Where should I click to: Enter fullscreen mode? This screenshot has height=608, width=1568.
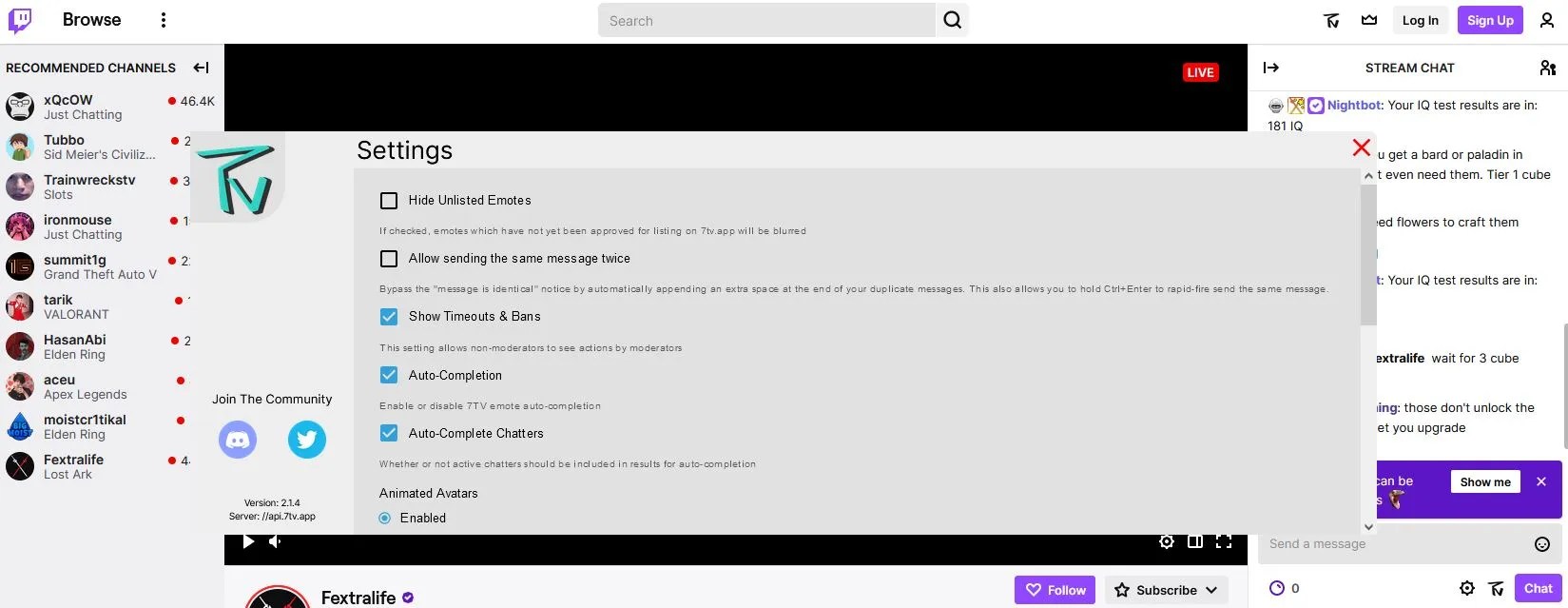pyautogui.click(x=1224, y=541)
